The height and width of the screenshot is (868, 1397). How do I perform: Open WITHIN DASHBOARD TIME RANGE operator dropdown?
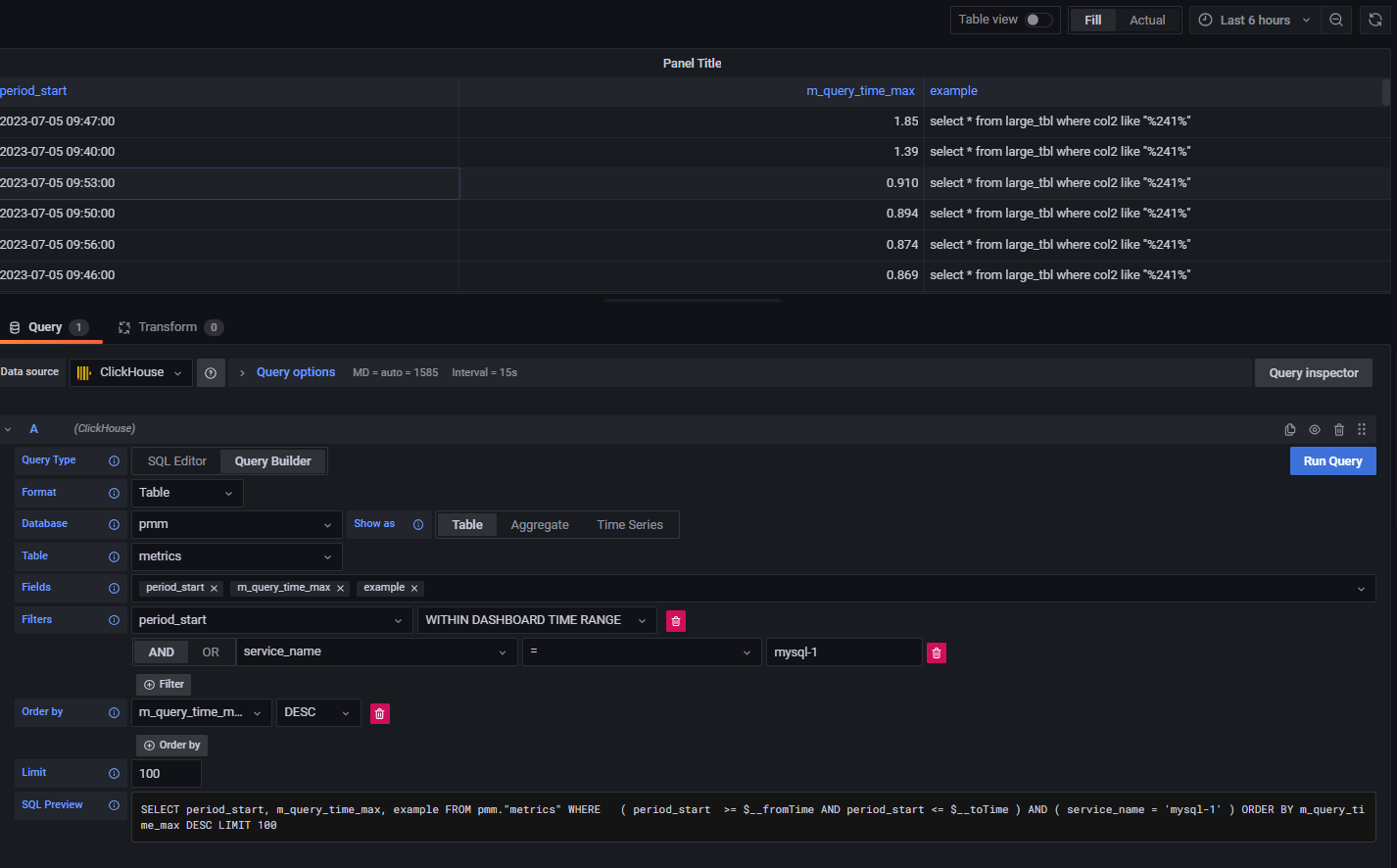tap(537, 620)
